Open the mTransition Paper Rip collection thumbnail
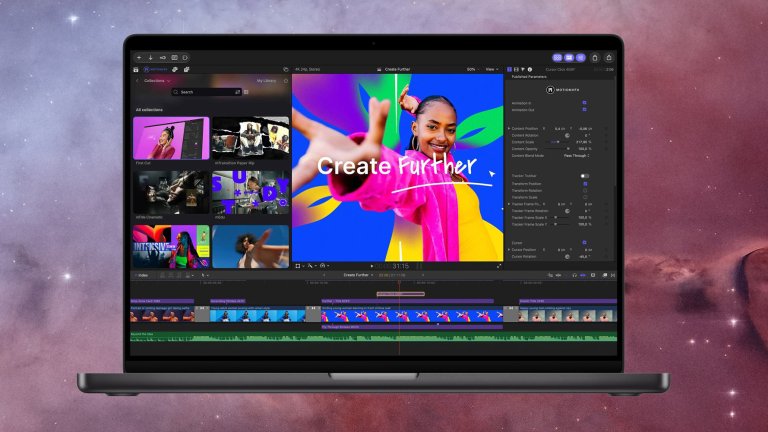 250,138
